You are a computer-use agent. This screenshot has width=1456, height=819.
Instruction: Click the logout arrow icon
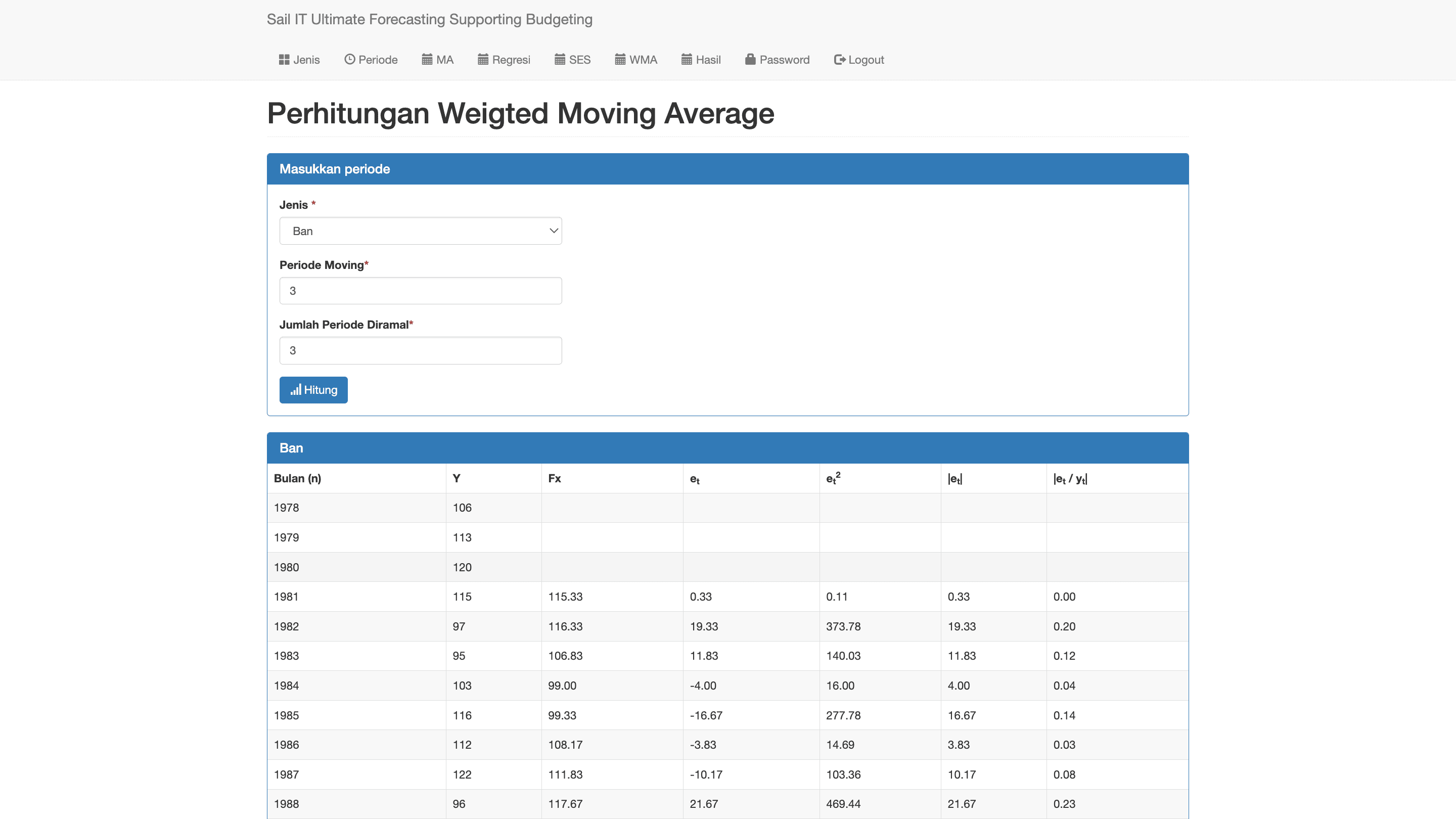click(x=839, y=59)
